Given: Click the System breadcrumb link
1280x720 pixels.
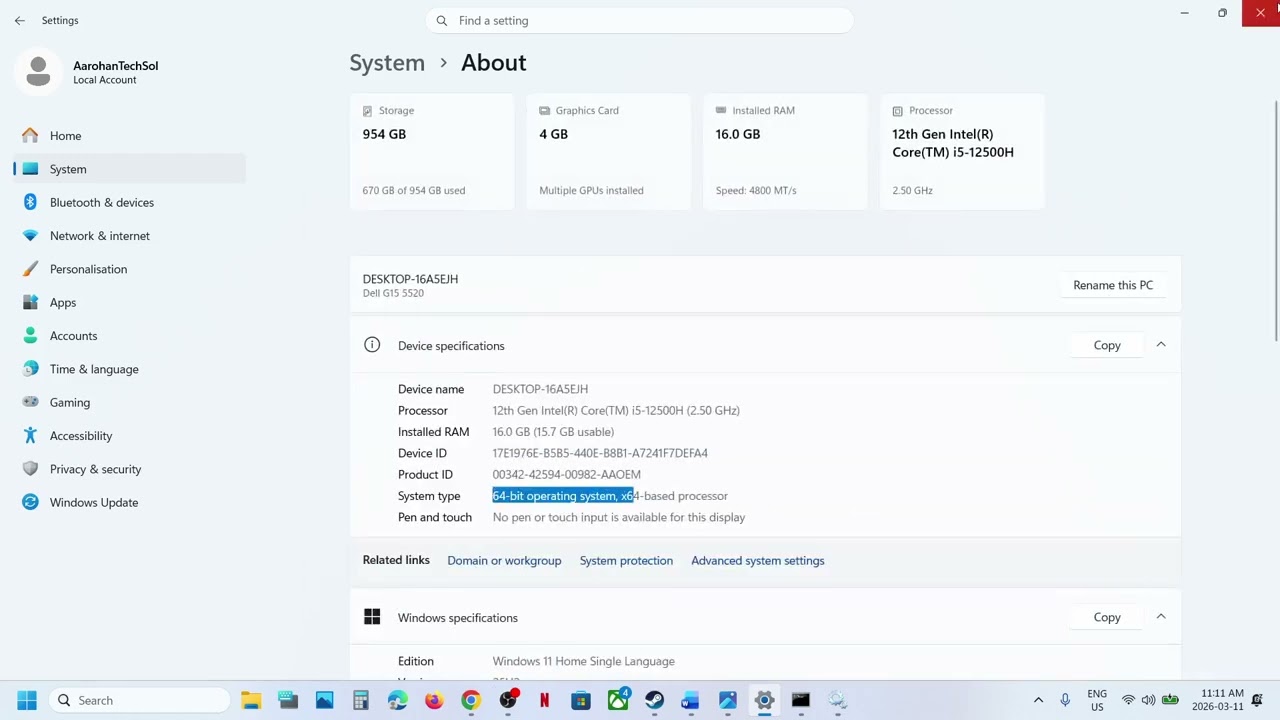Looking at the screenshot, I should [x=387, y=62].
